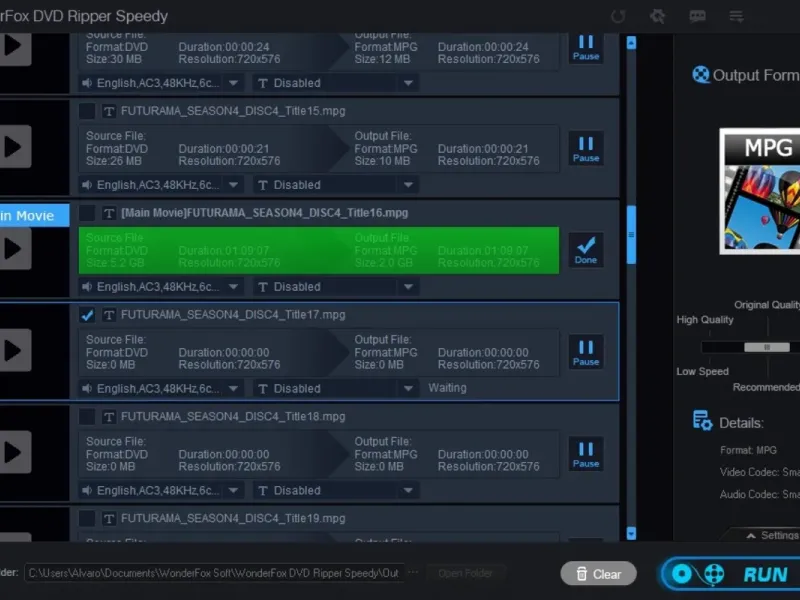Edit title icon for Title17
The height and width of the screenshot is (600, 800).
[109, 315]
